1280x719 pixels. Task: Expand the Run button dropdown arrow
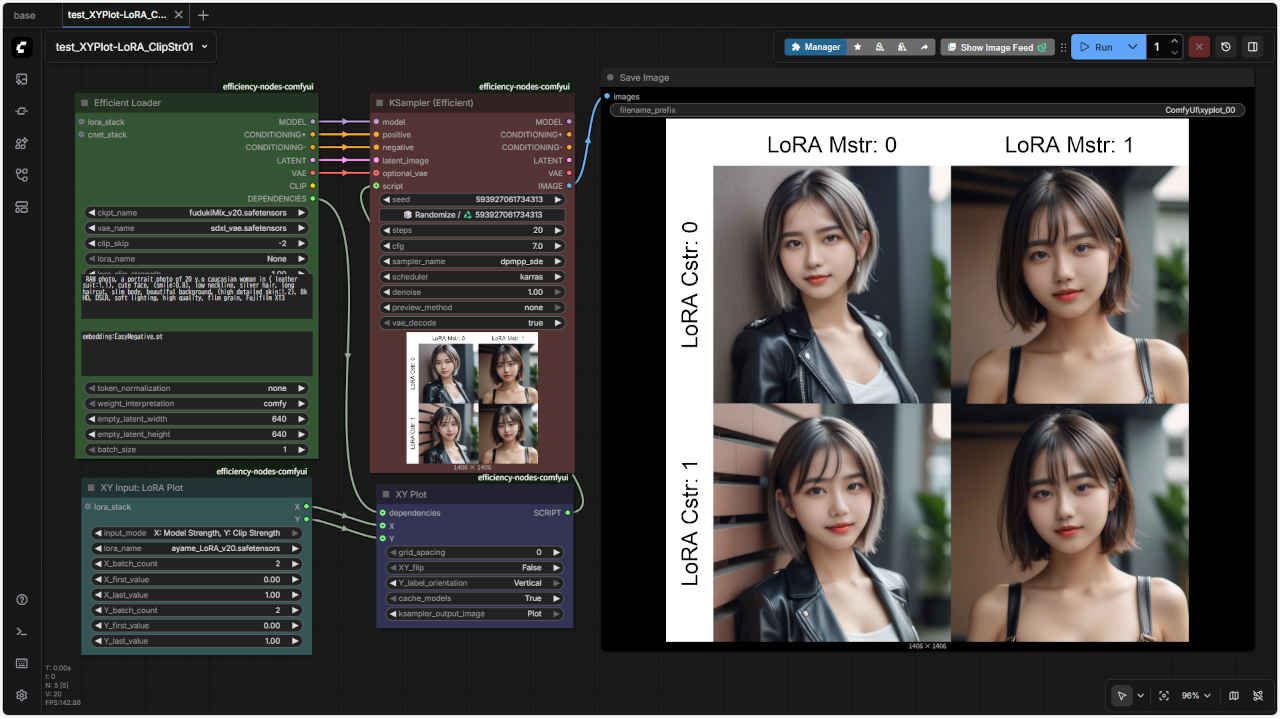[1132, 47]
